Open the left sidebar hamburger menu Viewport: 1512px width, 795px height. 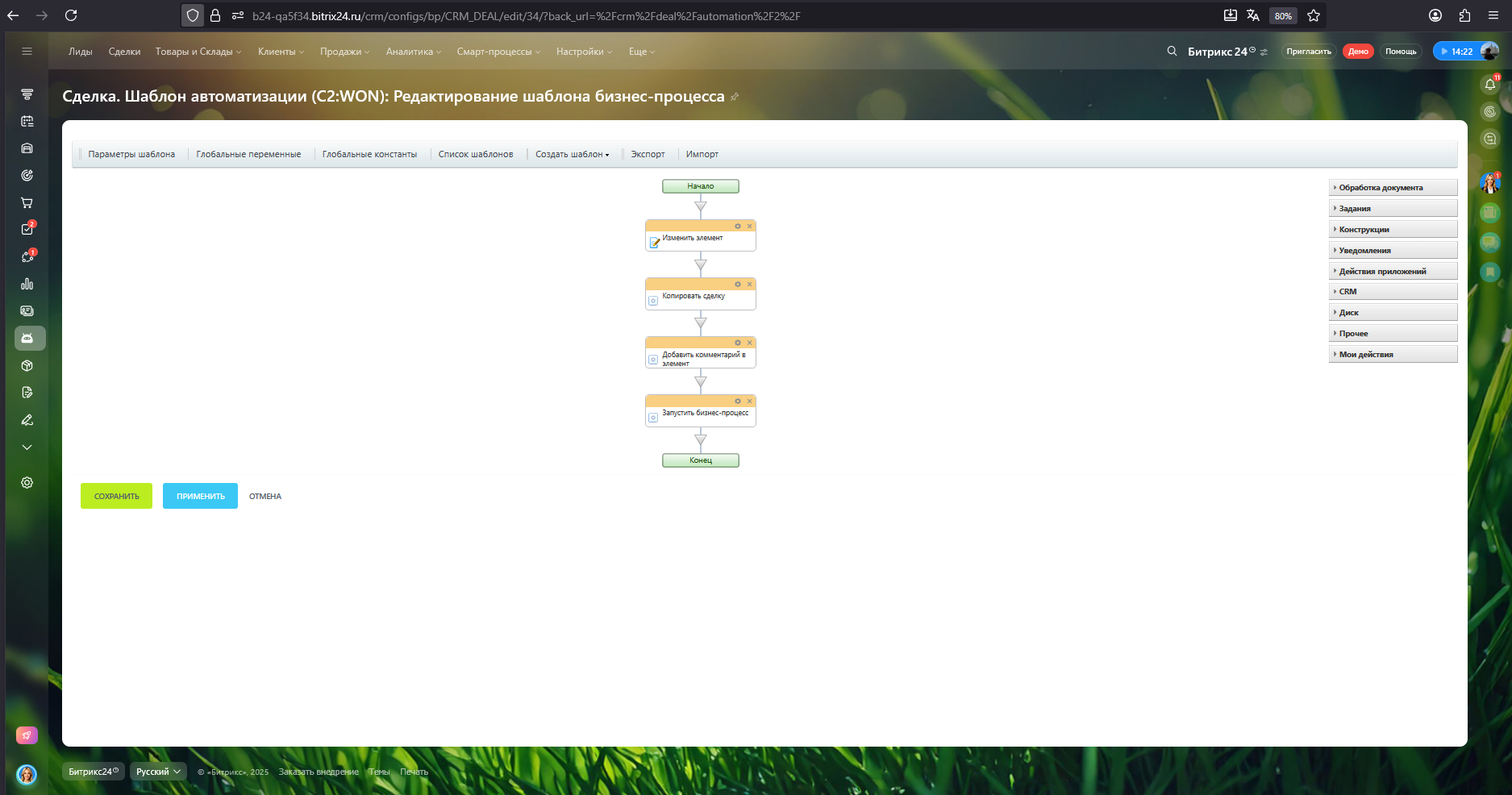pos(27,52)
